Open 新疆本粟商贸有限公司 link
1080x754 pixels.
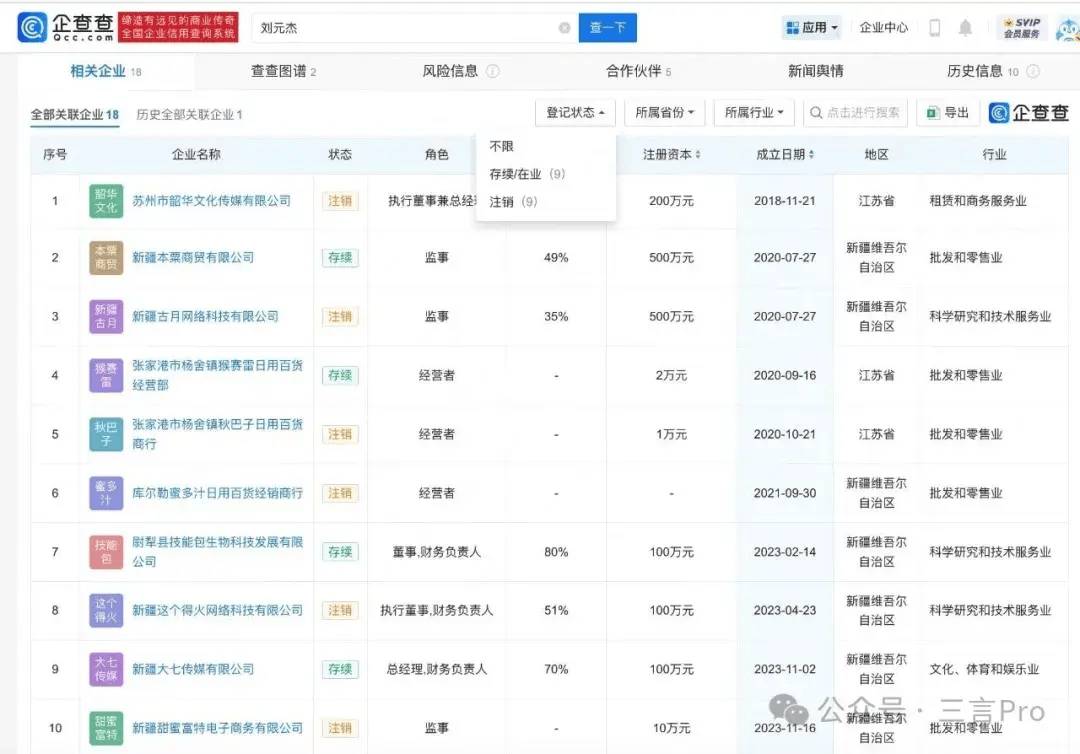coord(193,258)
